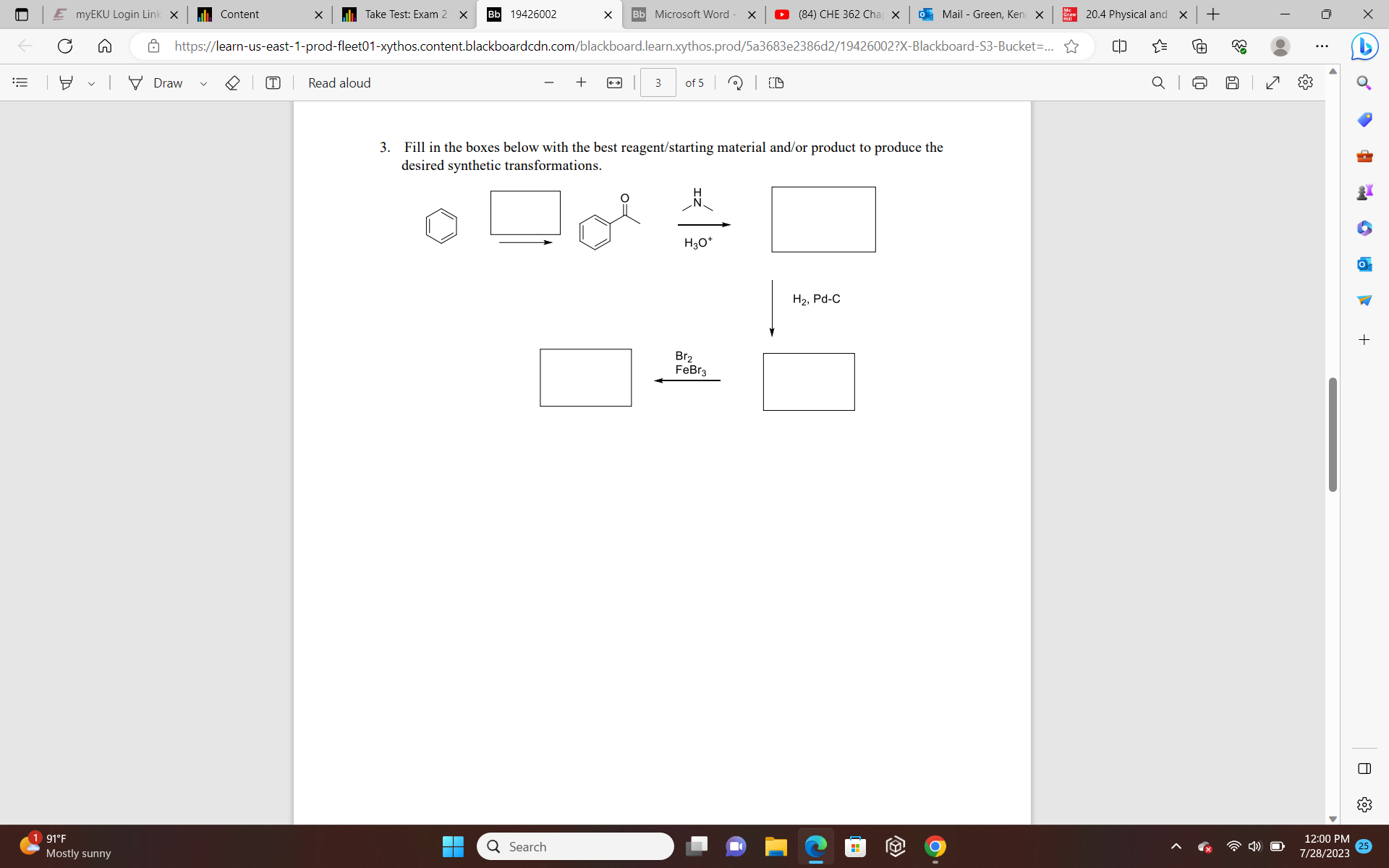Open search within the PDF document
Image resolution: width=1389 pixels, height=868 pixels.
coord(1158,82)
